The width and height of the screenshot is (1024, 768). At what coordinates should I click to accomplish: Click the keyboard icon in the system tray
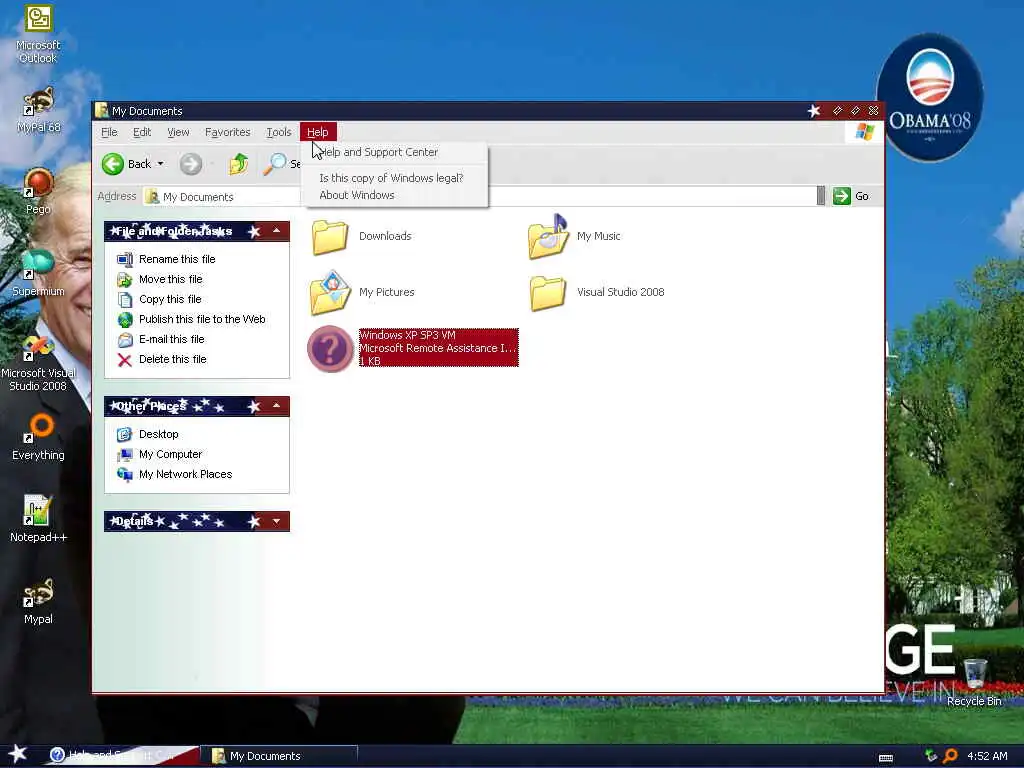(x=886, y=758)
